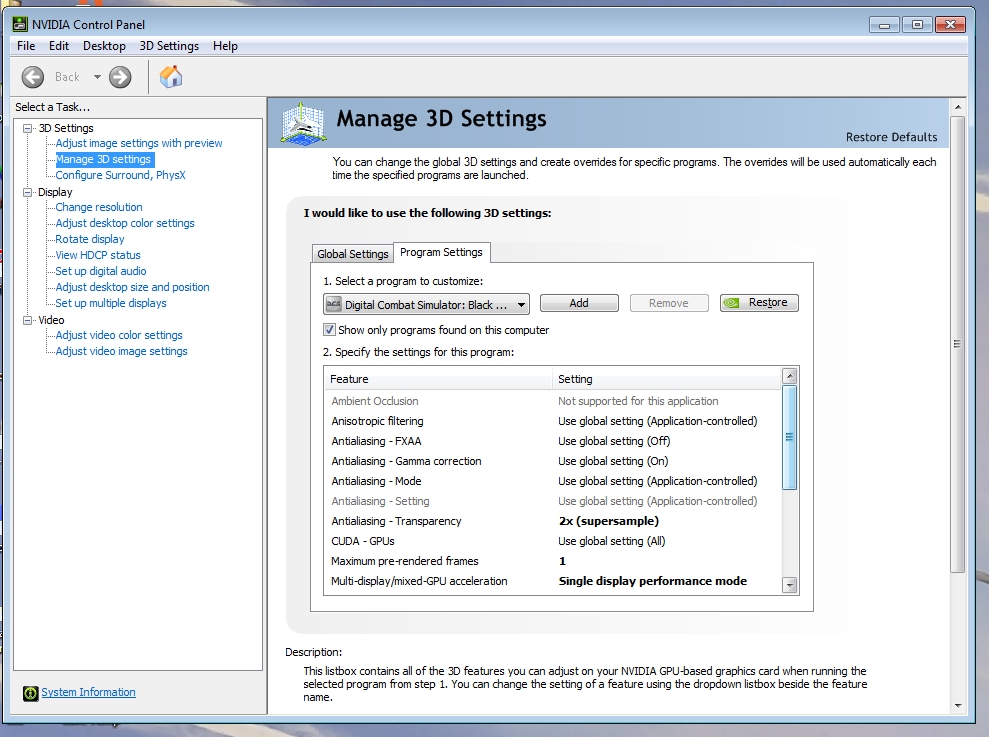Select the Antialiasing - FXAA row

click(554, 441)
